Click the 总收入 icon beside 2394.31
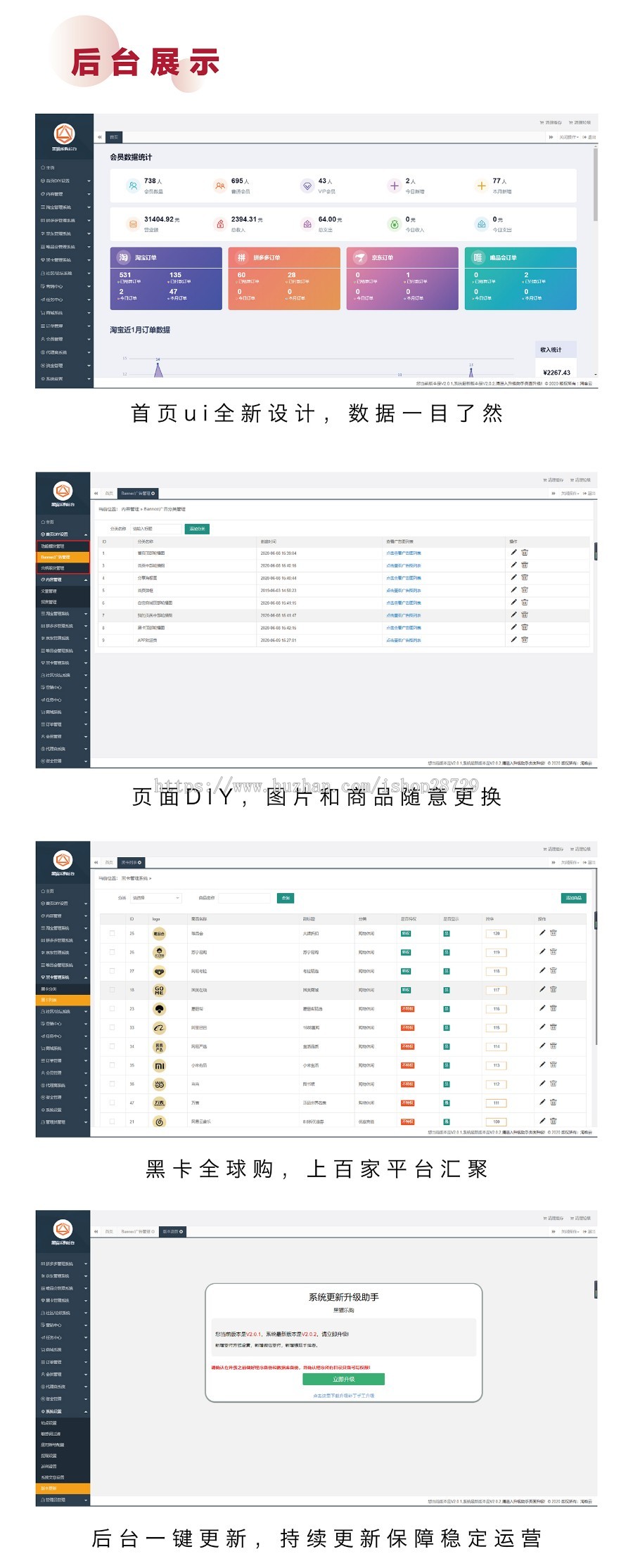This screenshot has height=1568, width=633. click(219, 224)
